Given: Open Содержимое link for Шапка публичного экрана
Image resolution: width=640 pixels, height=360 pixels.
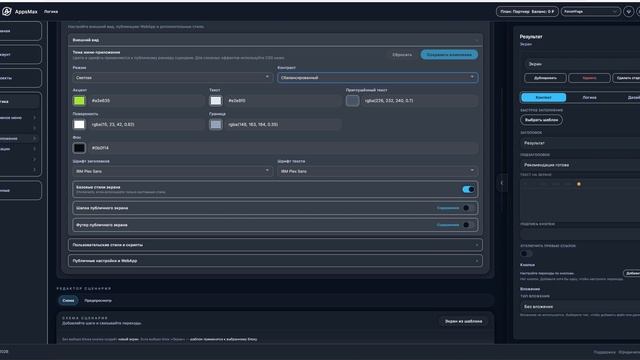Looking at the screenshot, I should [448, 208].
